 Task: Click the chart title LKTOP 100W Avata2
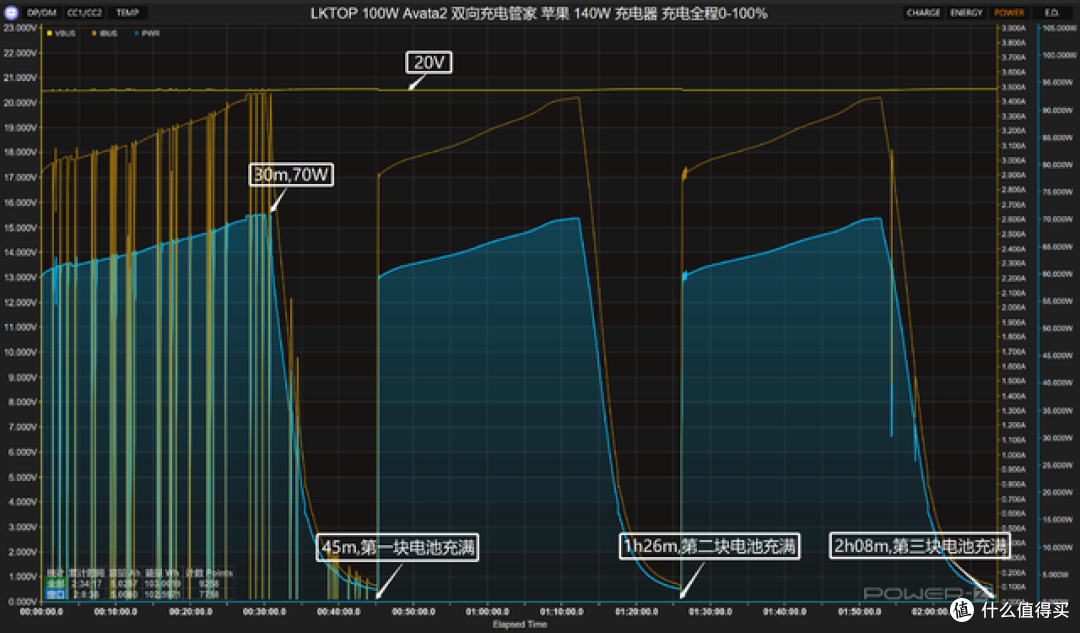pyautogui.click(x=379, y=13)
